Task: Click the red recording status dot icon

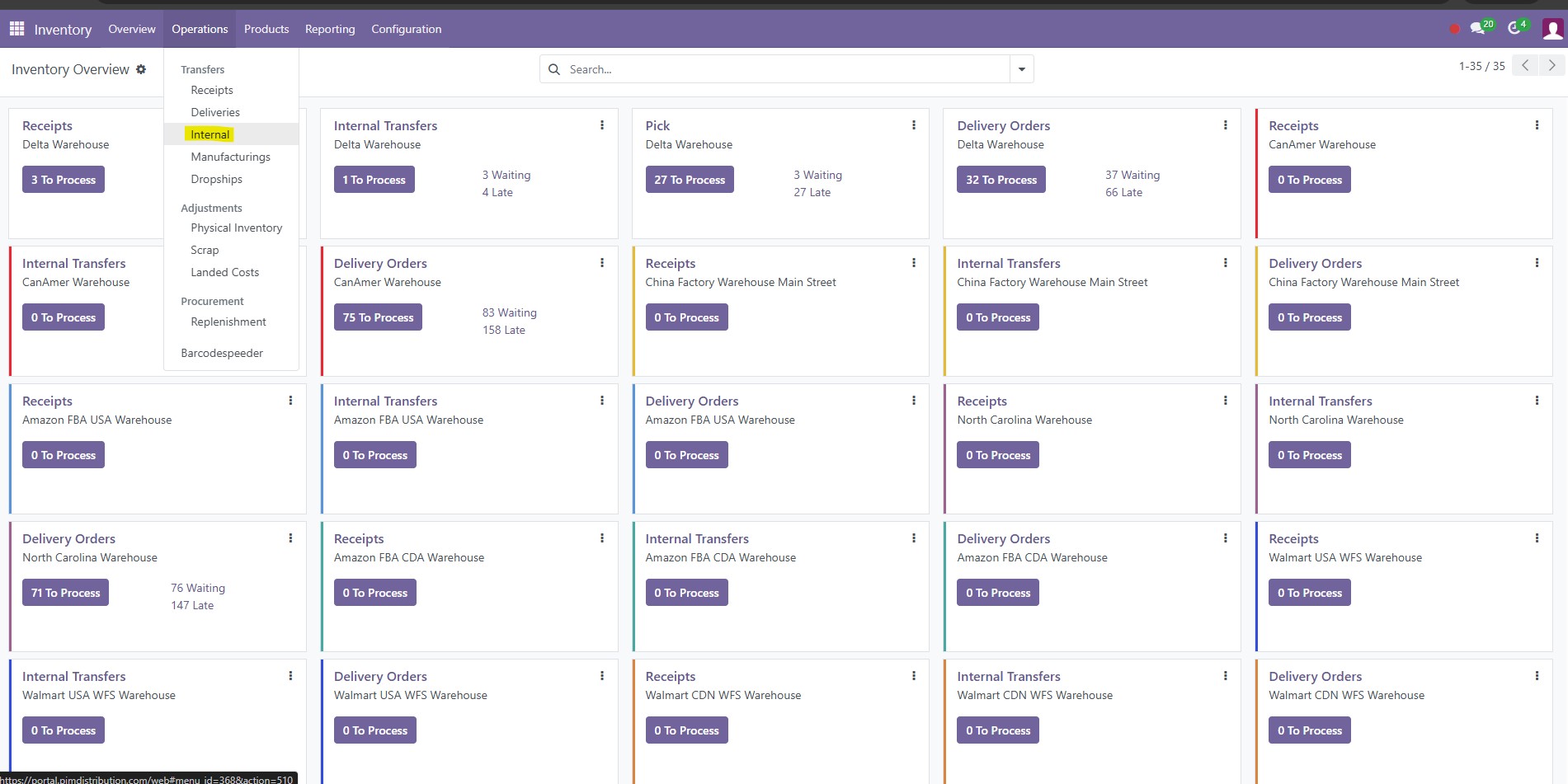Action: (x=1454, y=29)
